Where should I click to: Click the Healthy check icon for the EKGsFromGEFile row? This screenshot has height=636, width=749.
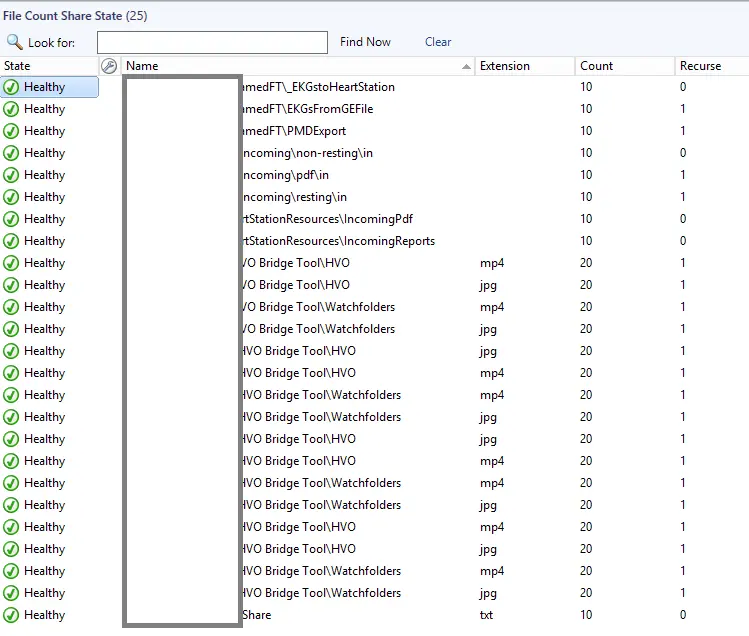click(11, 109)
